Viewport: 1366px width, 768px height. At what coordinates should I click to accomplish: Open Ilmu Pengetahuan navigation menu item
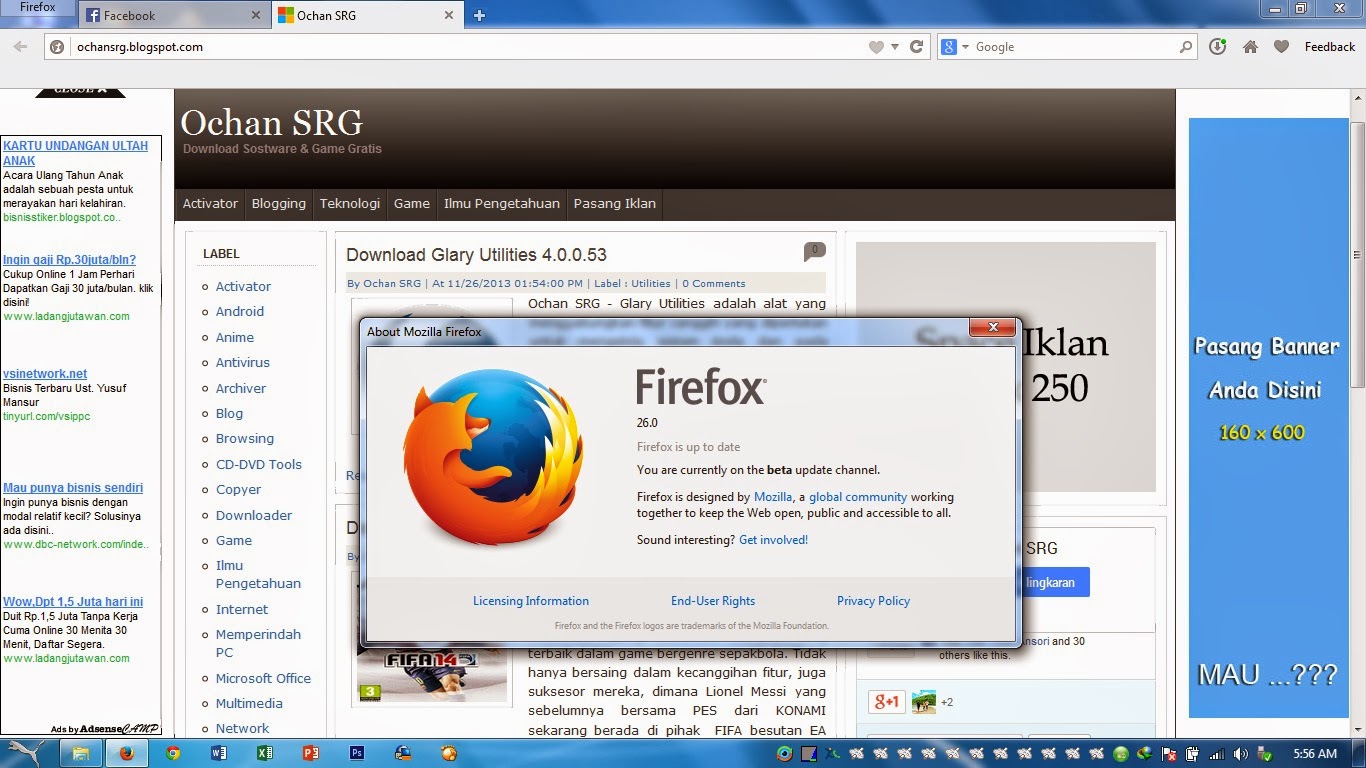[x=501, y=203]
